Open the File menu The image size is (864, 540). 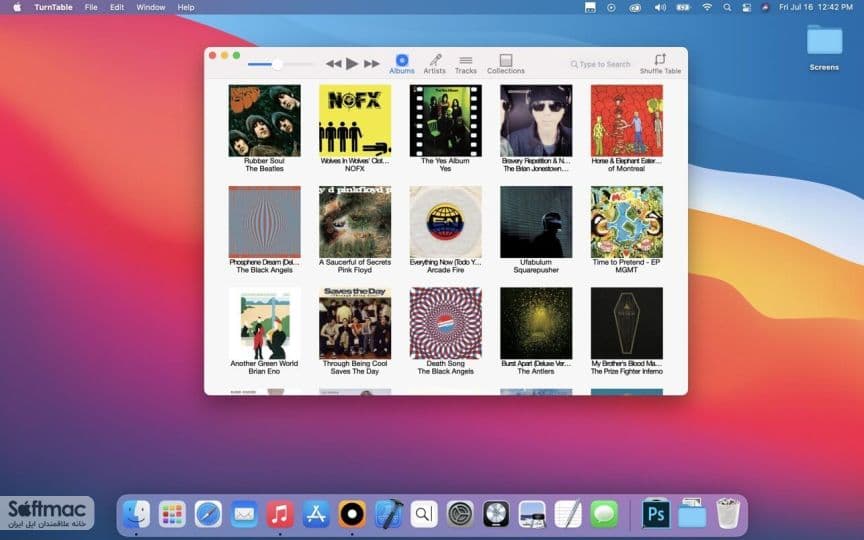tap(91, 7)
